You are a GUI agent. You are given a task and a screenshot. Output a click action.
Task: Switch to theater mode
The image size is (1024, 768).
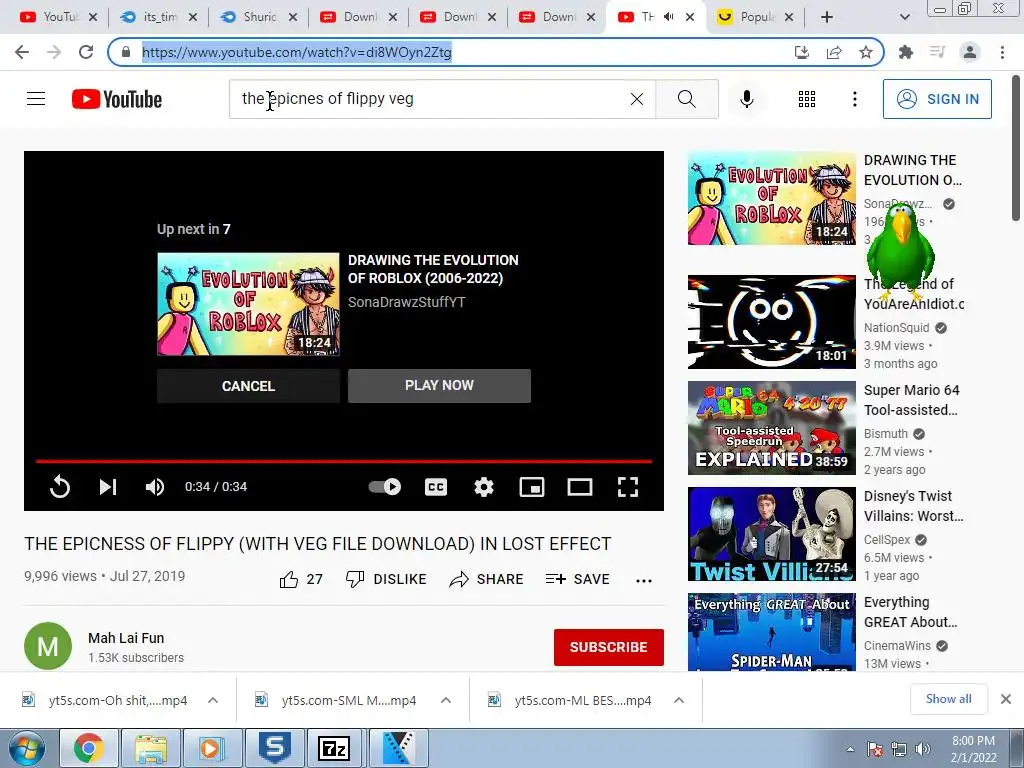click(580, 487)
